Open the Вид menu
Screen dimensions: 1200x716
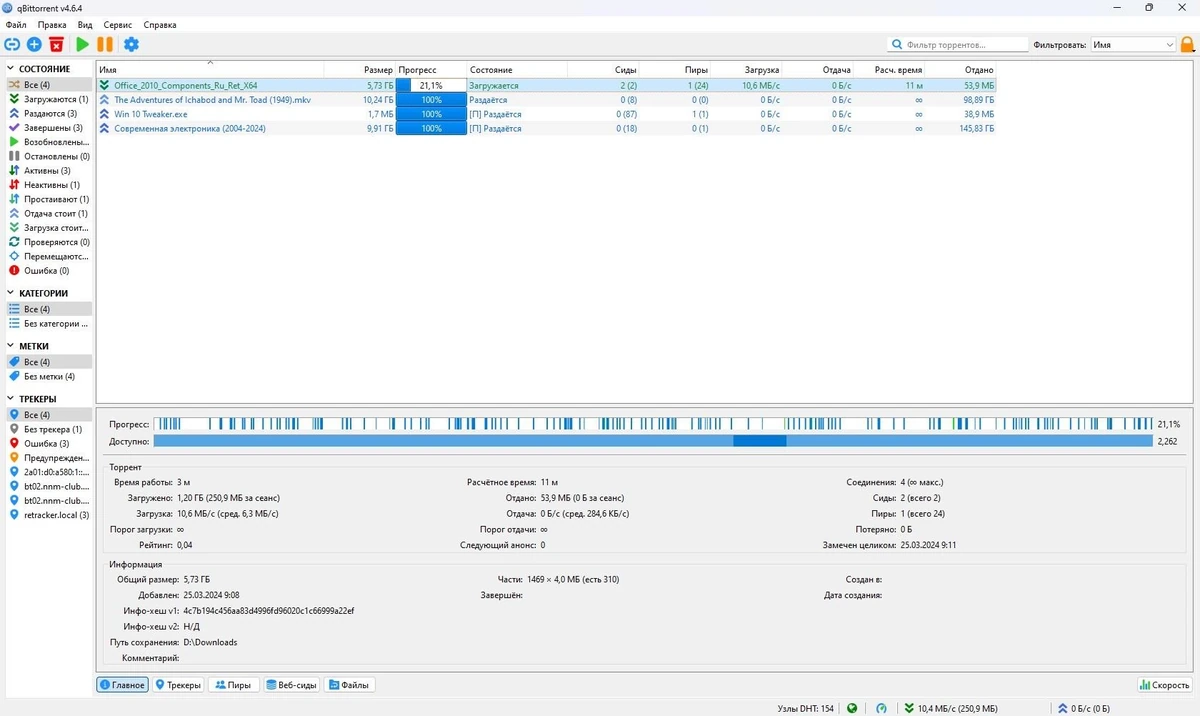point(85,24)
